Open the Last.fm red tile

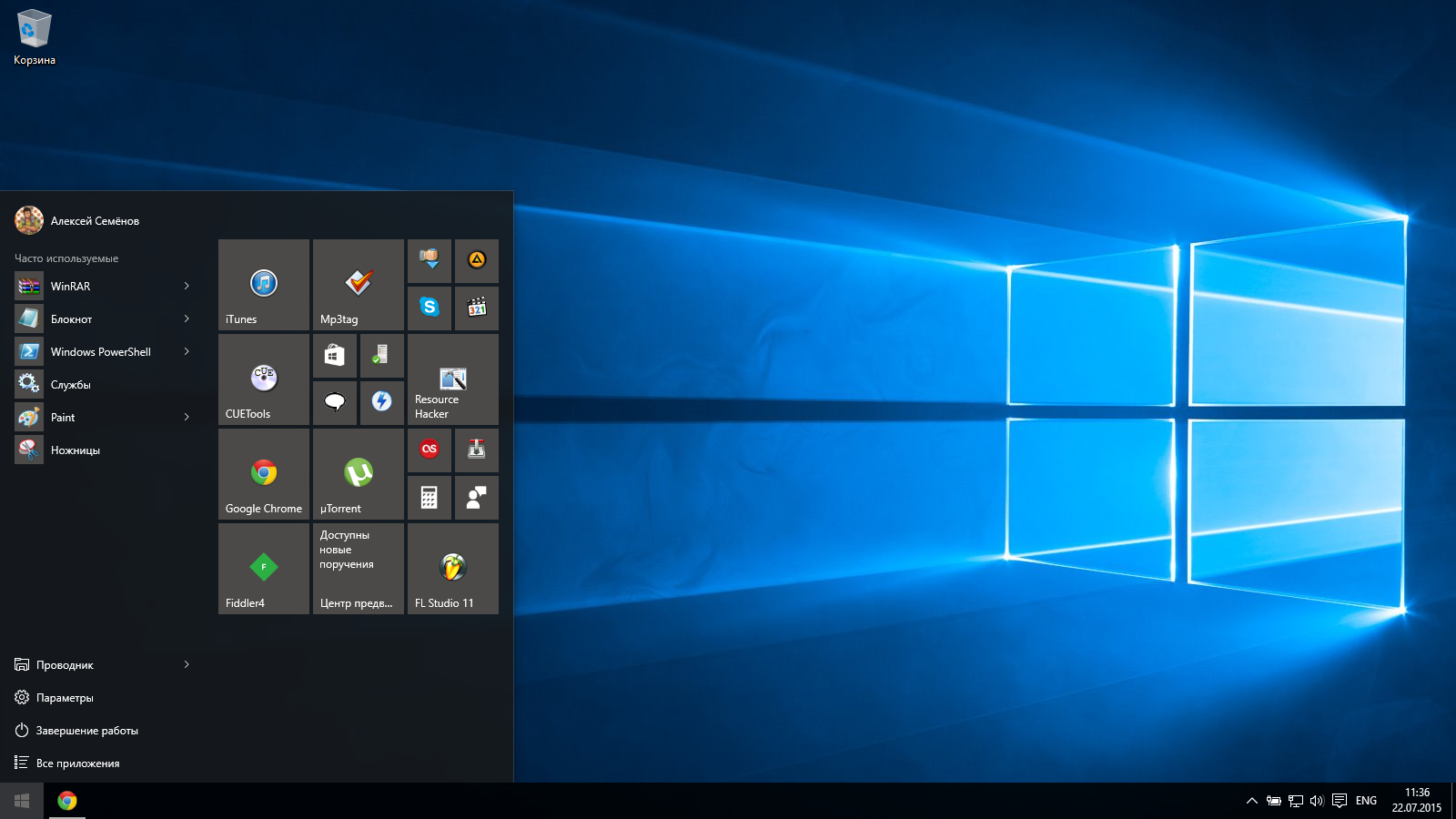(430, 450)
